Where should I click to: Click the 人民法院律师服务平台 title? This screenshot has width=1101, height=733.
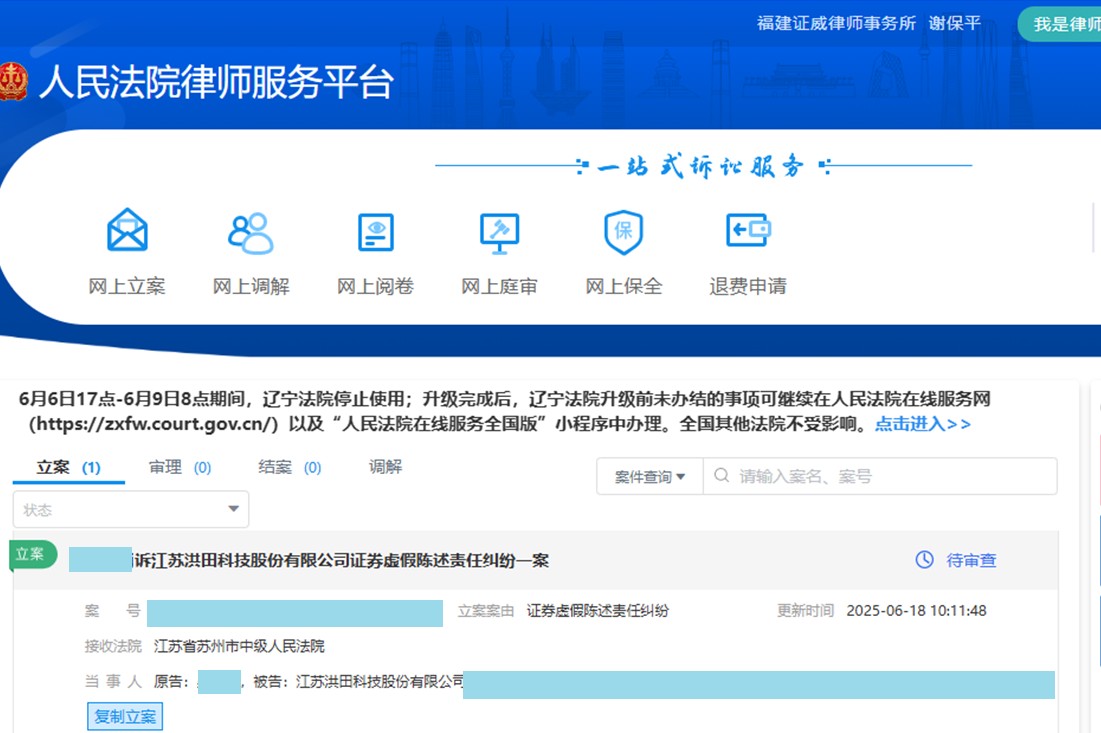point(216,82)
